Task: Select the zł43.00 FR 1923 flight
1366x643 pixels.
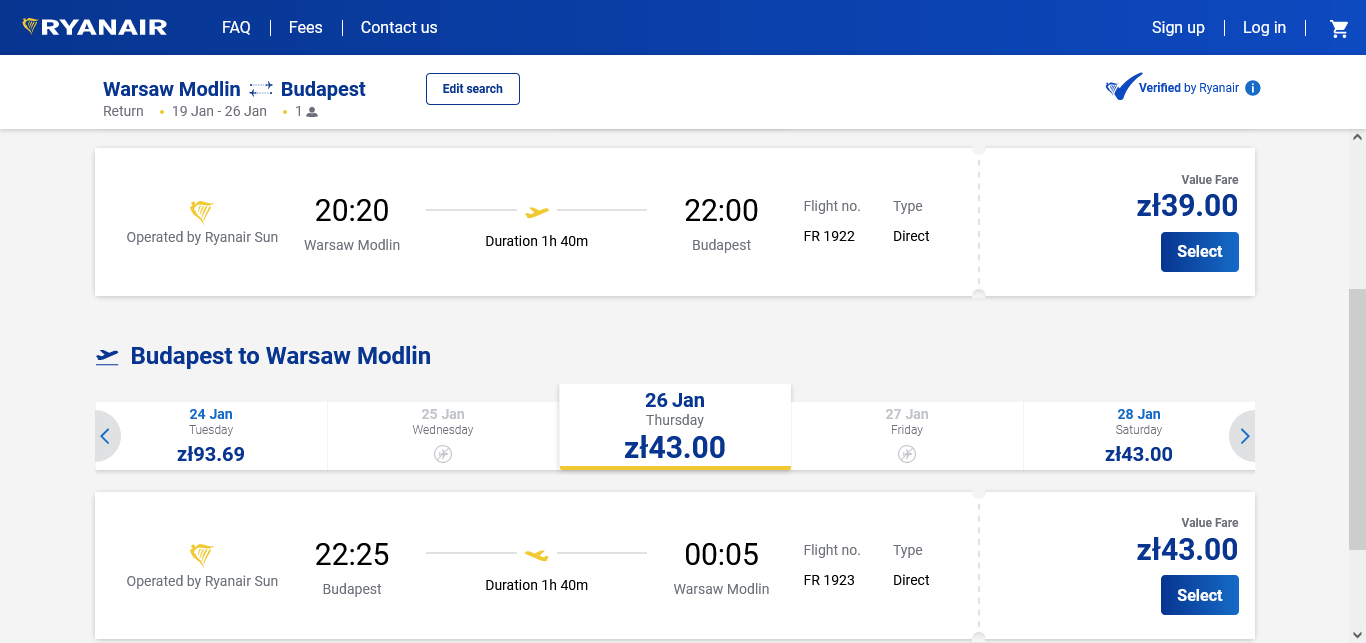Action: point(1200,596)
